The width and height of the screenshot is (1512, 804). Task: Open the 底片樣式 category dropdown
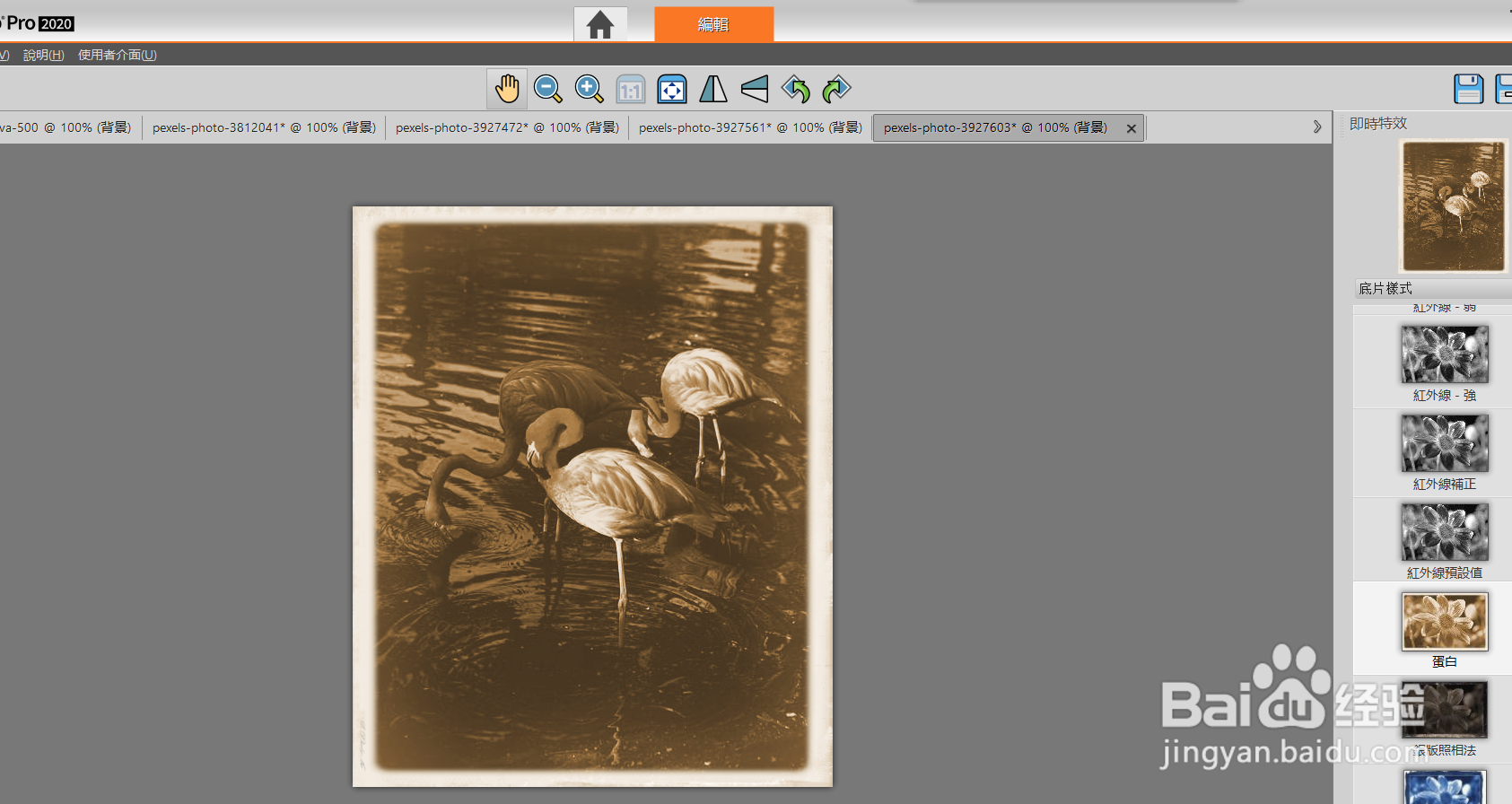tap(1433, 288)
